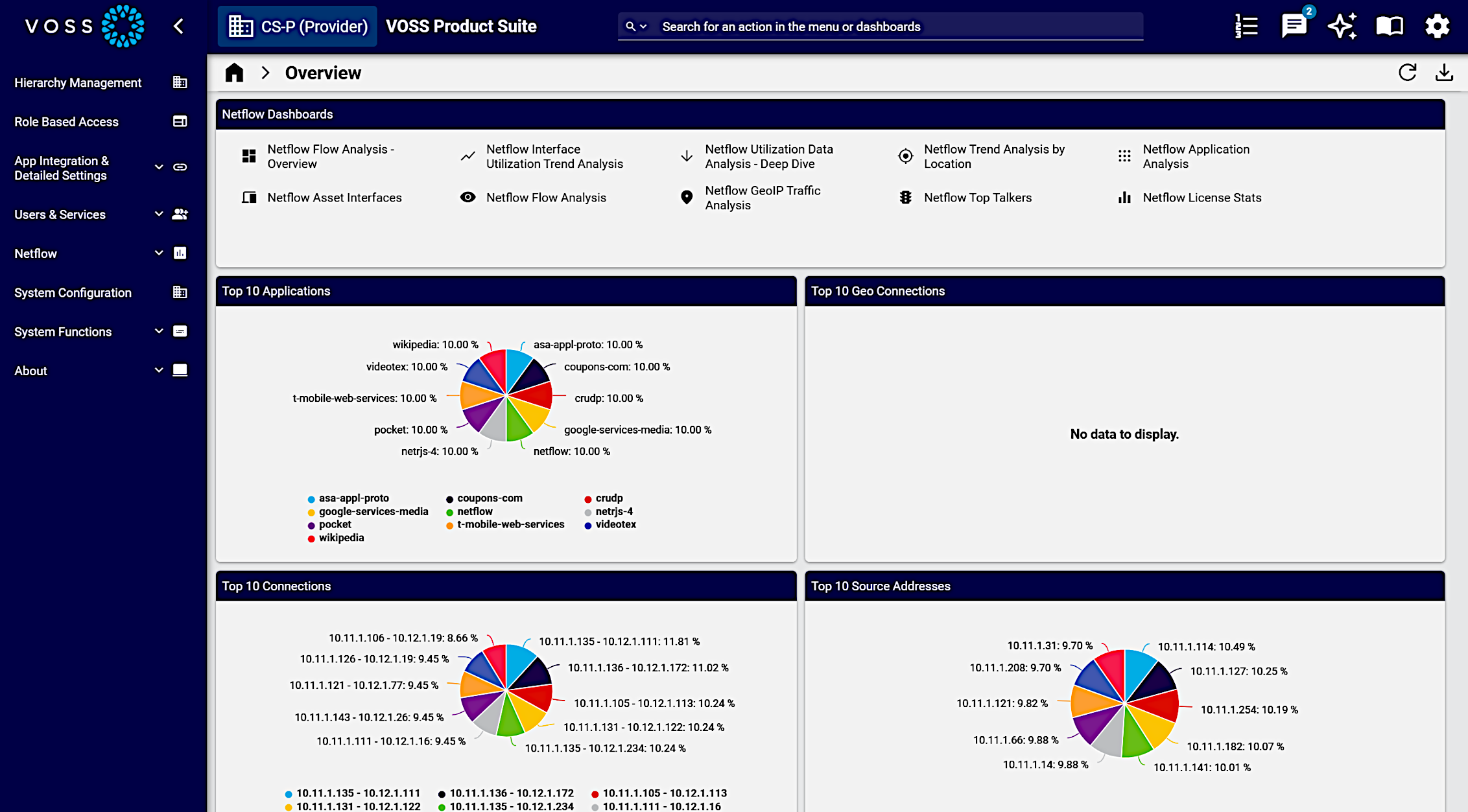The width and height of the screenshot is (1468, 812).
Task: Open Netflow Flow Analysis - Overview
Action: 331,156
